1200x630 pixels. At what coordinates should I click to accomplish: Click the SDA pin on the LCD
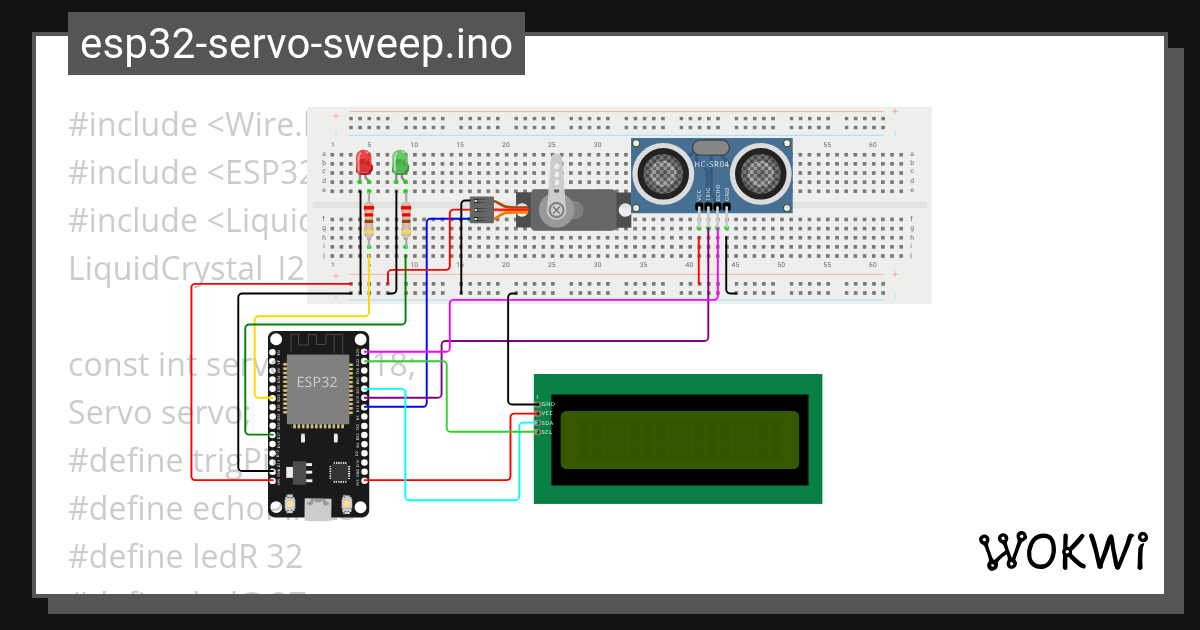click(x=539, y=422)
